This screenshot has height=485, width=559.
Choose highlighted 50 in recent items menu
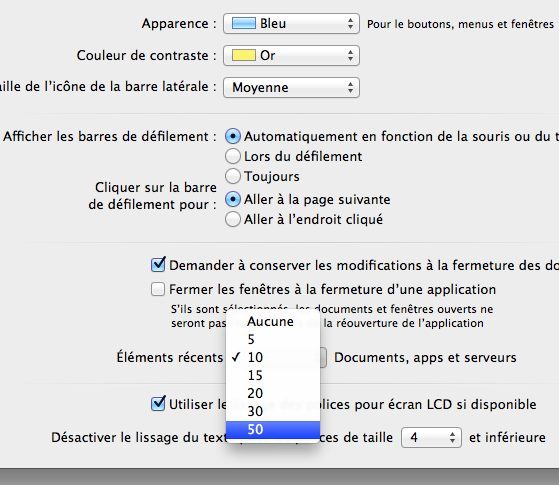pyautogui.click(x=273, y=429)
